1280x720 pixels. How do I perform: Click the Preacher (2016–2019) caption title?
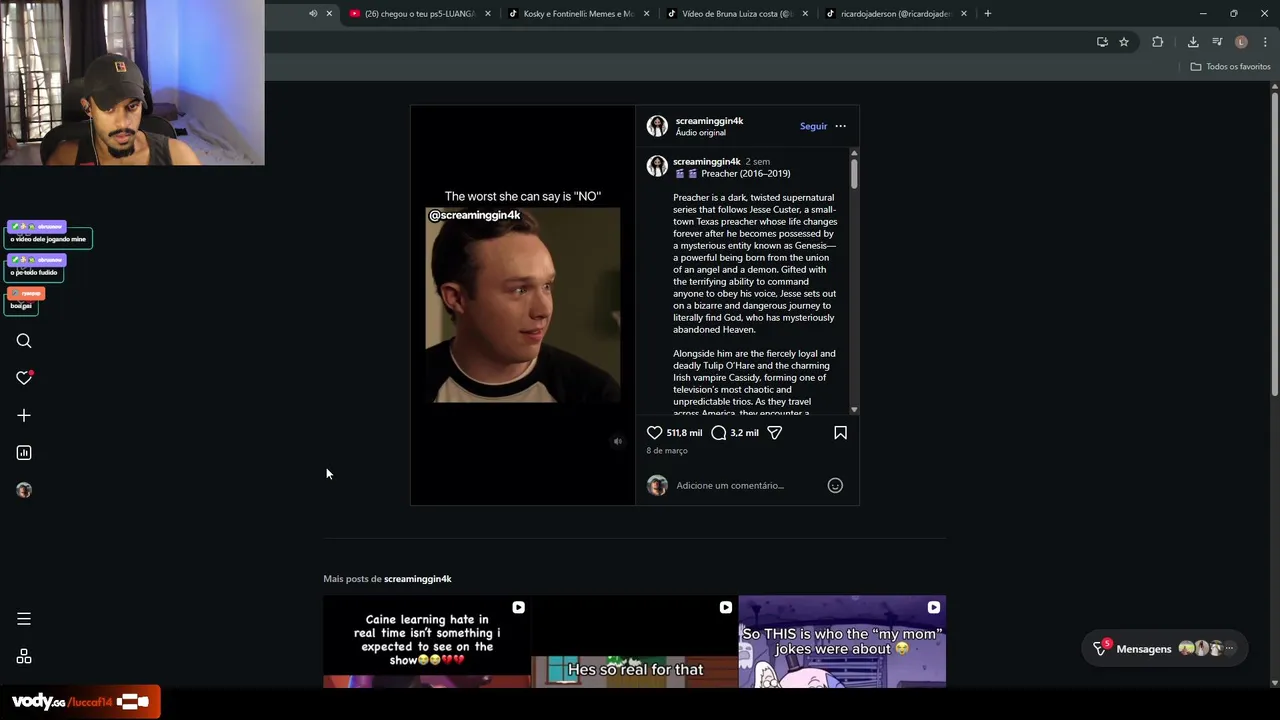click(x=745, y=174)
